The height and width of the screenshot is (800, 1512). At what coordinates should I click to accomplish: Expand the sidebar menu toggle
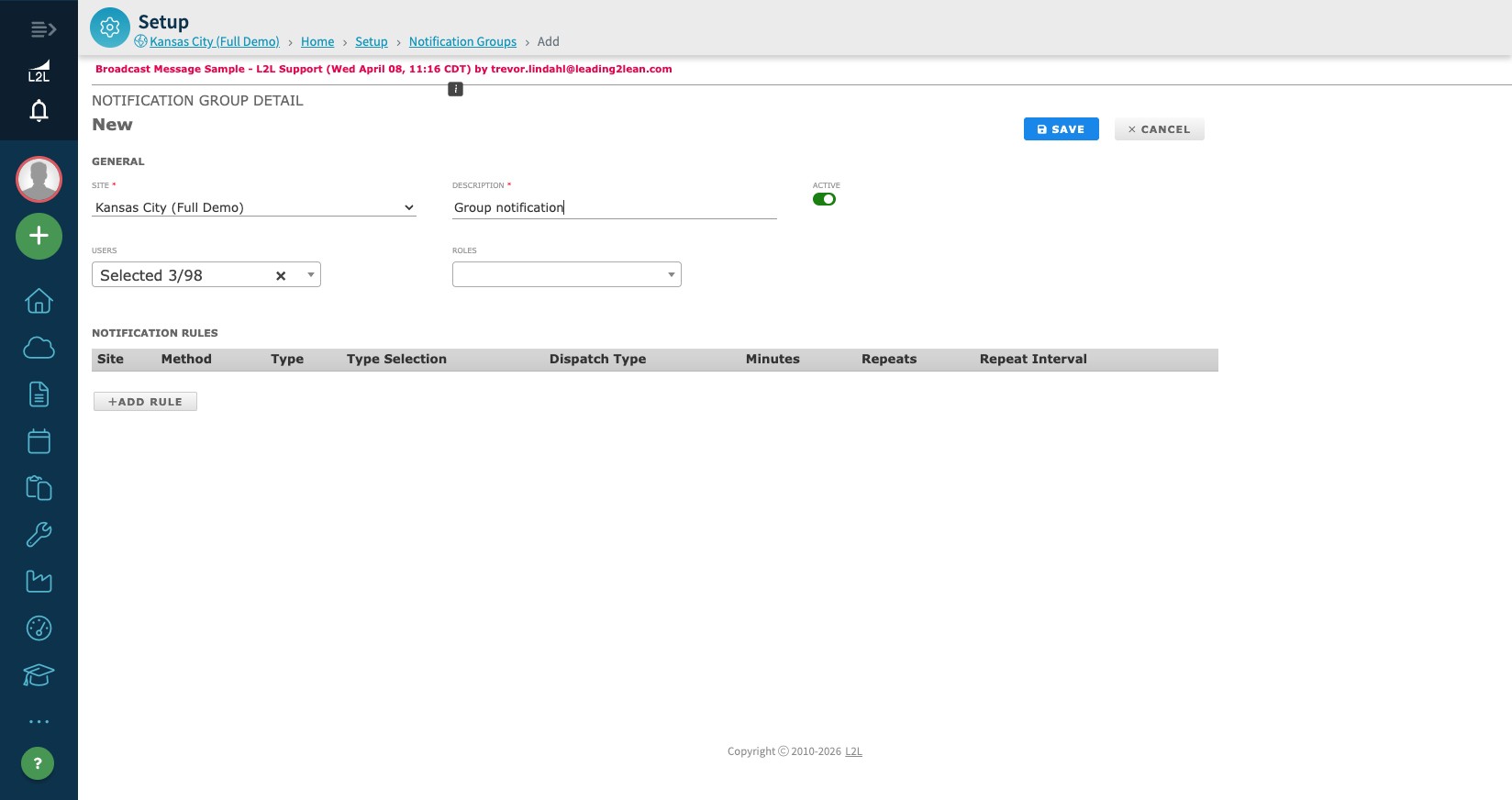coord(43,29)
